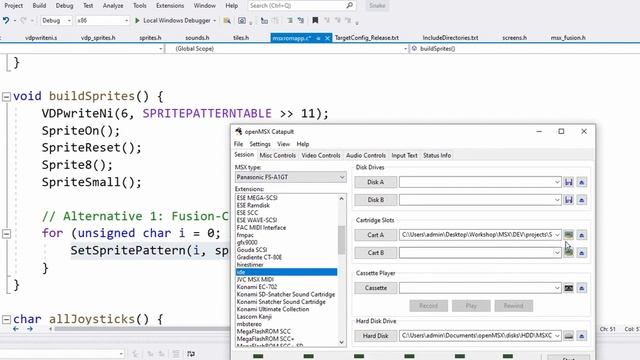Pin the msxromapp.c tab
This screenshot has width=640, height=360.
tap(318, 38)
